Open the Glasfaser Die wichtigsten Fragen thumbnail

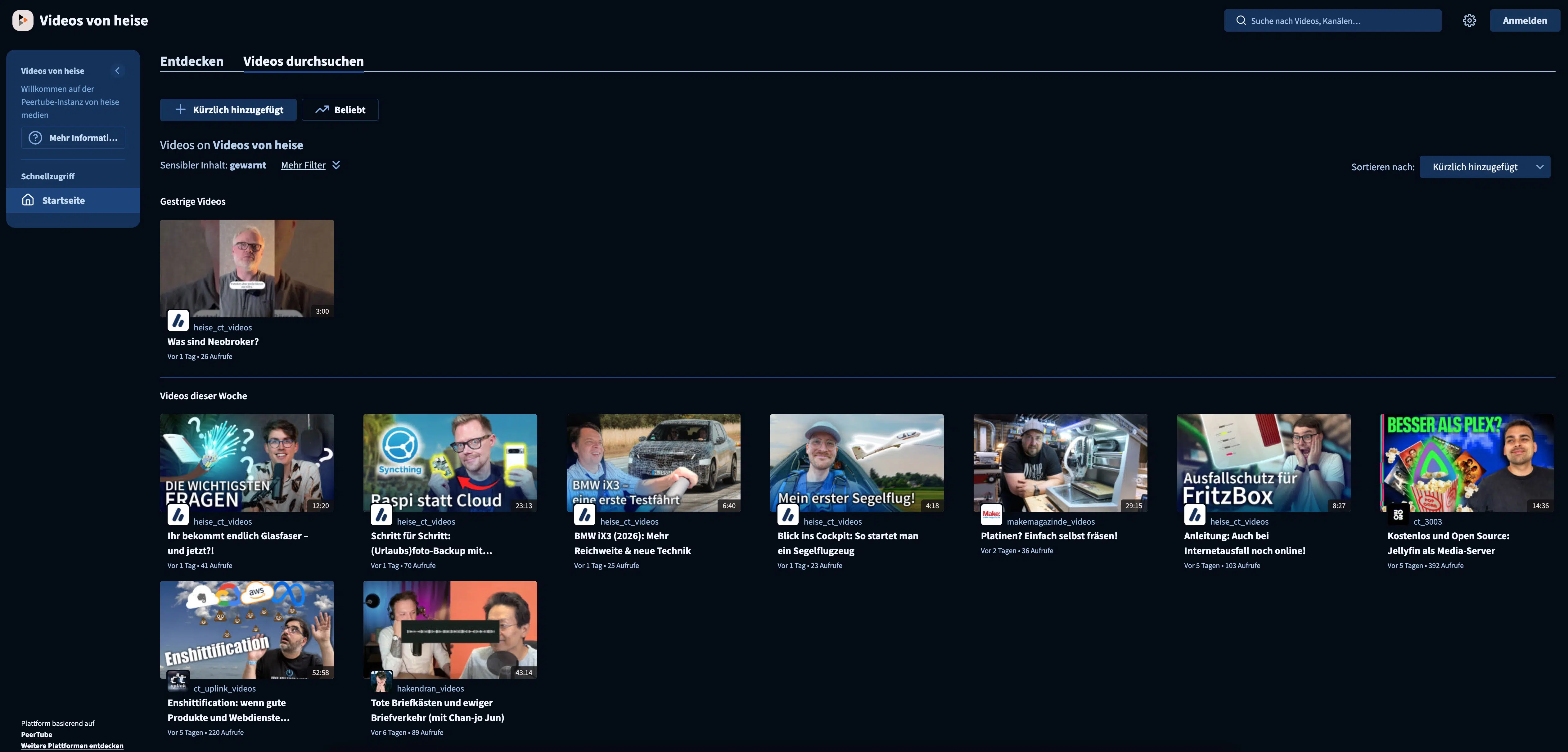coord(246,463)
